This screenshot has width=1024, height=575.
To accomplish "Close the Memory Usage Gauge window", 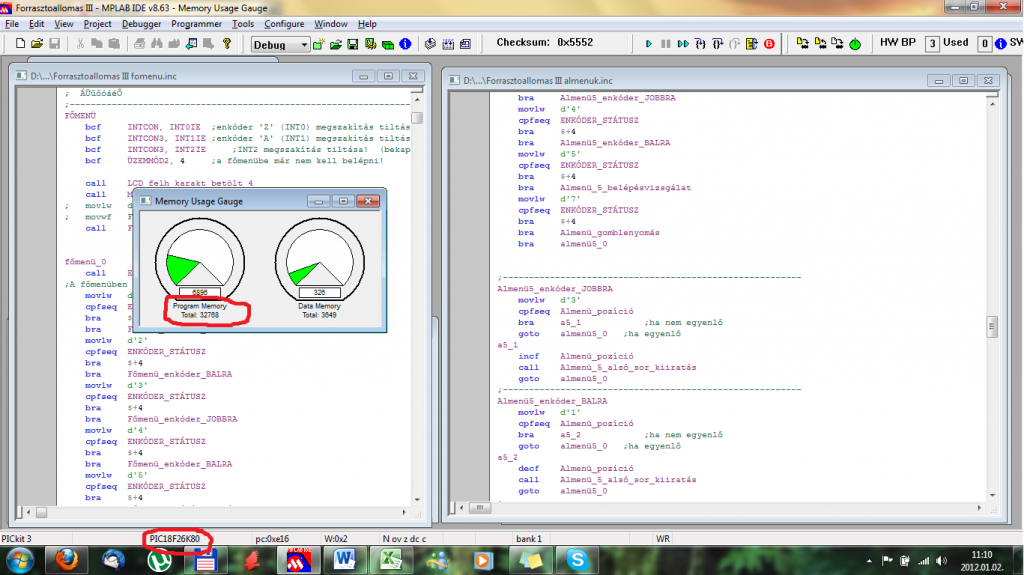I will 369,201.
